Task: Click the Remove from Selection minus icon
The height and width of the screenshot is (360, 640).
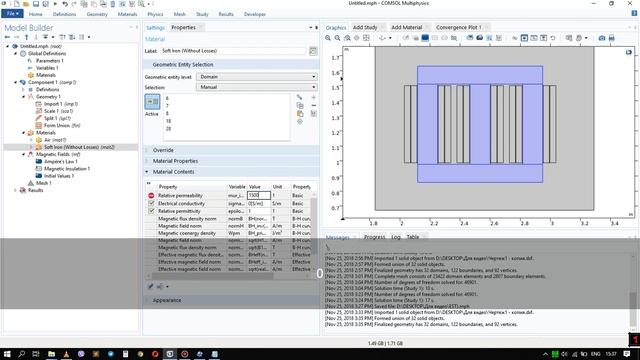Action: point(313,105)
